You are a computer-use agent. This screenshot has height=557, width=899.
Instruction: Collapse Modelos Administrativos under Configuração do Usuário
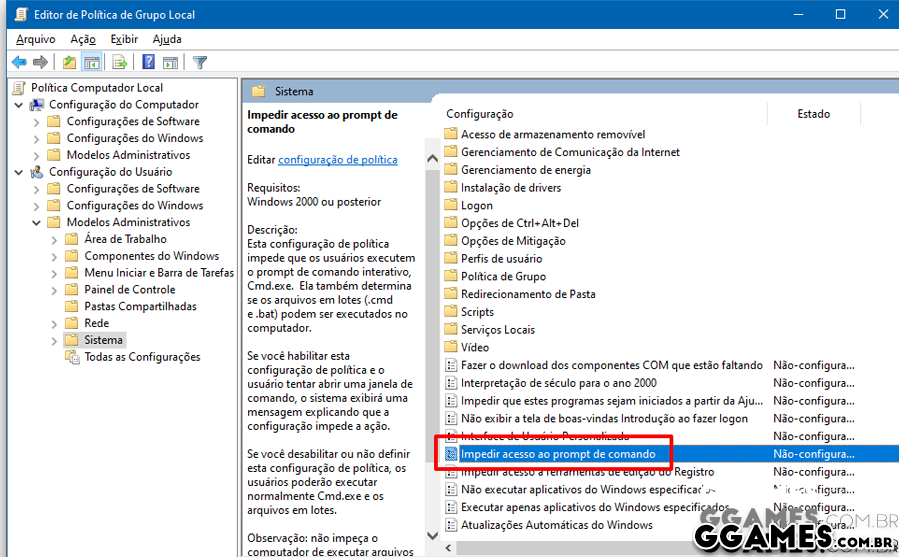[x=37, y=222]
